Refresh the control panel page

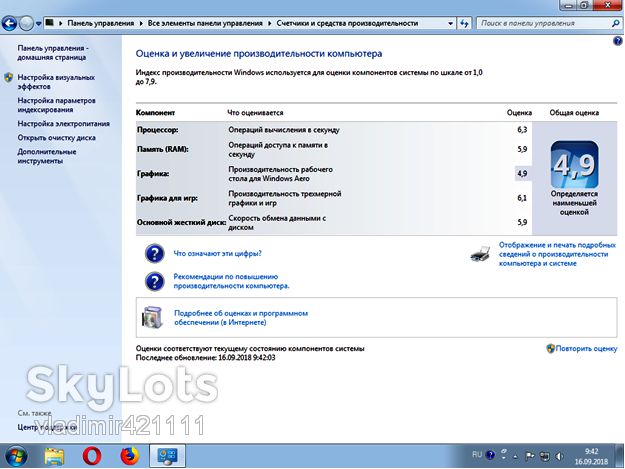pyautogui.click(x=464, y=23)
